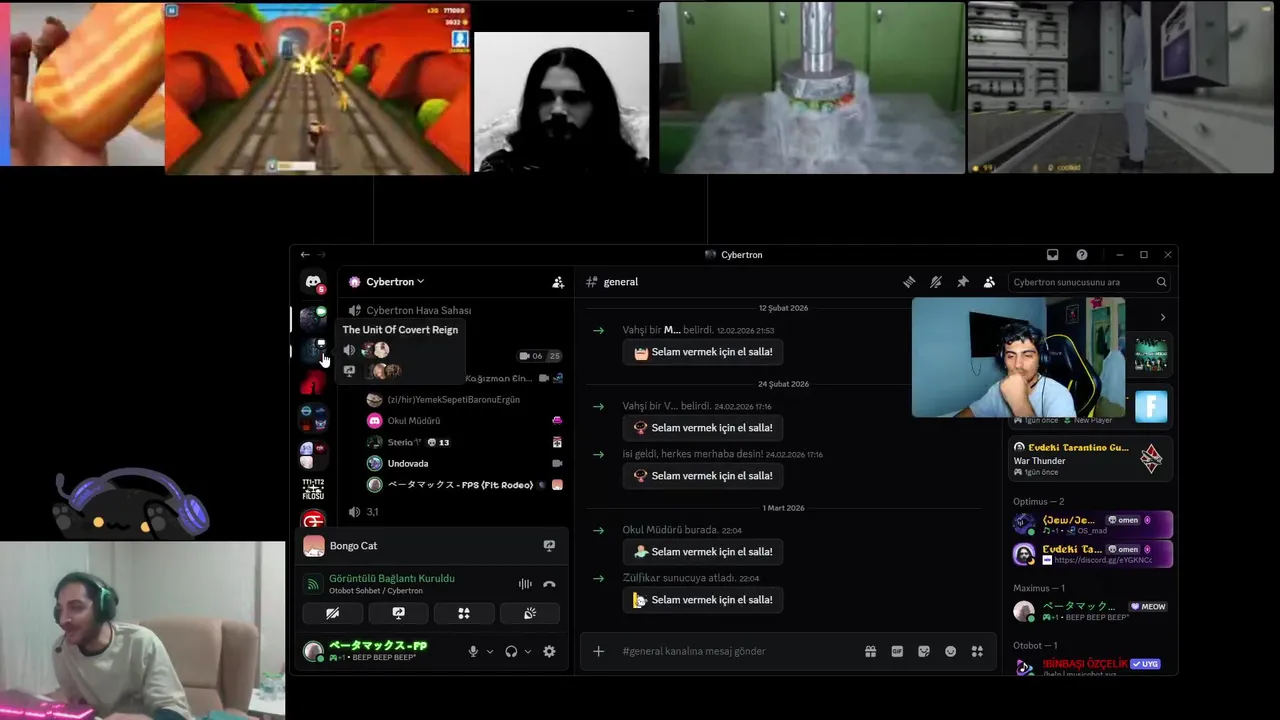Open the emoji picker
This screenshot has width=1280, height=720.
(x=950, y=651)
